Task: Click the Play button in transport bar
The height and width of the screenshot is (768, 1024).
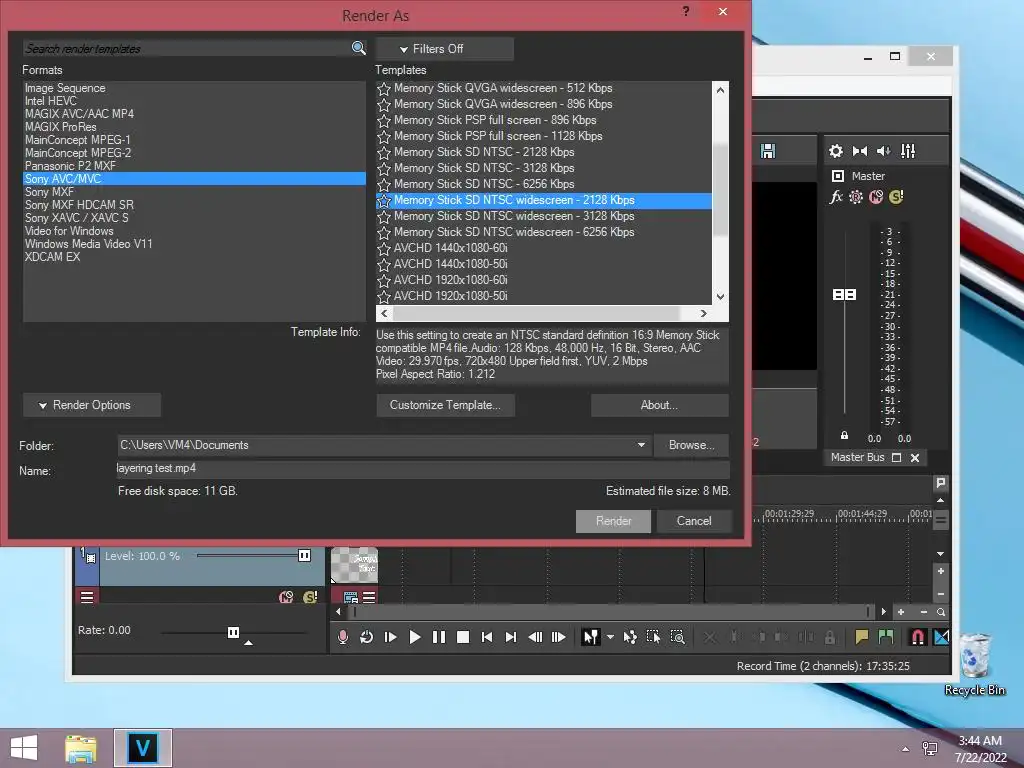Action: pyautogui.click(x=415, y=637)
